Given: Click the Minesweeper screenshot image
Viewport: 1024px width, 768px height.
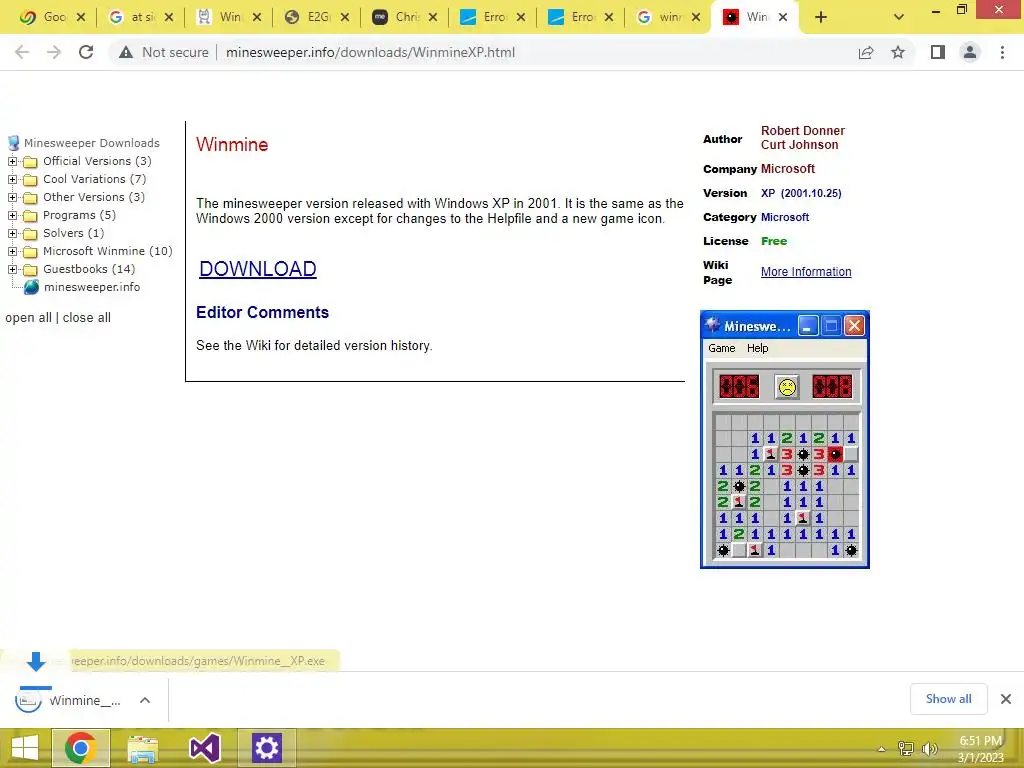Looking at the screenshot, I should (784, 440).
